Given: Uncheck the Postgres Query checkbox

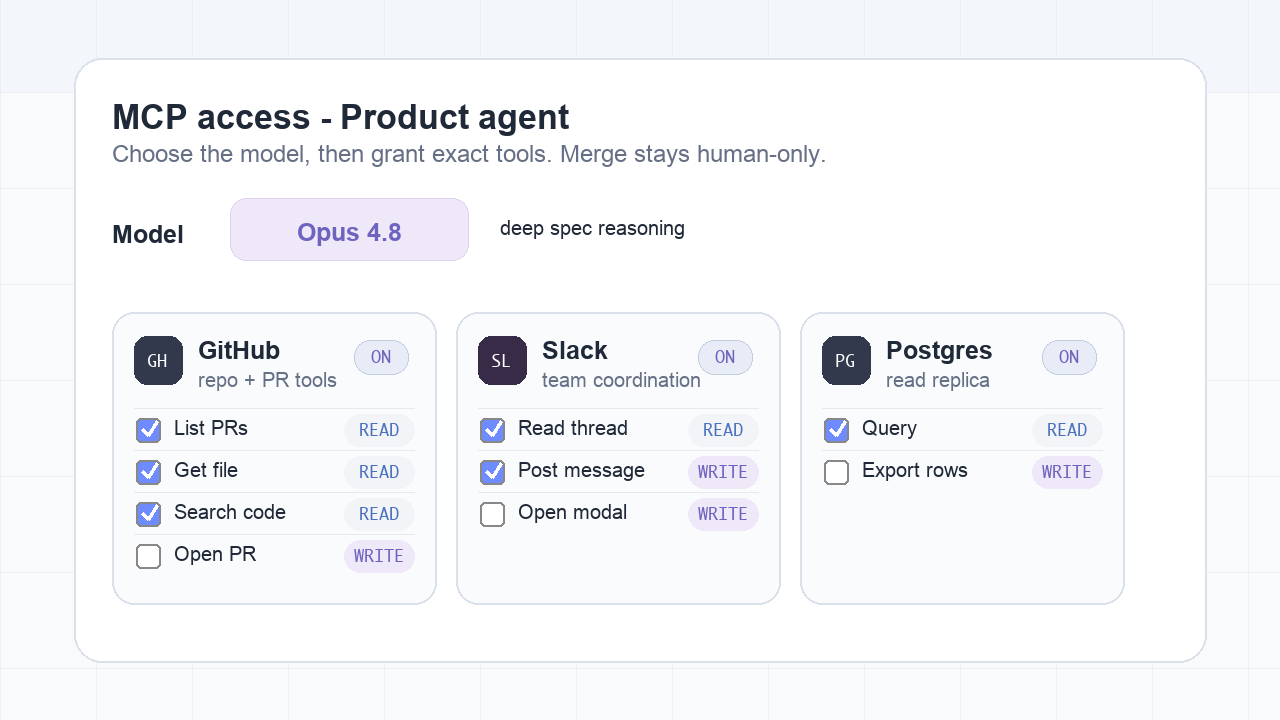Looking at the screenshot, I should pos(836,430).
